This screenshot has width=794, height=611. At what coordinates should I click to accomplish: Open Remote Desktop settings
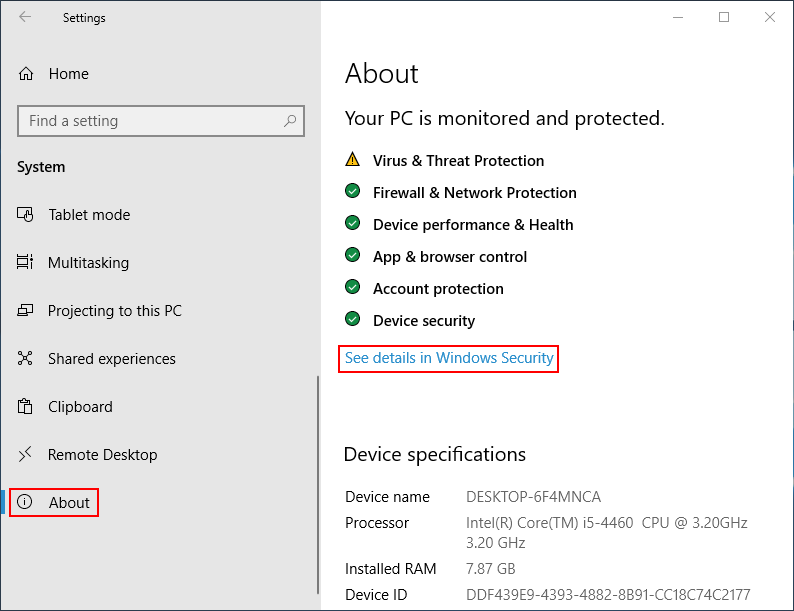[x=102, y=455]
